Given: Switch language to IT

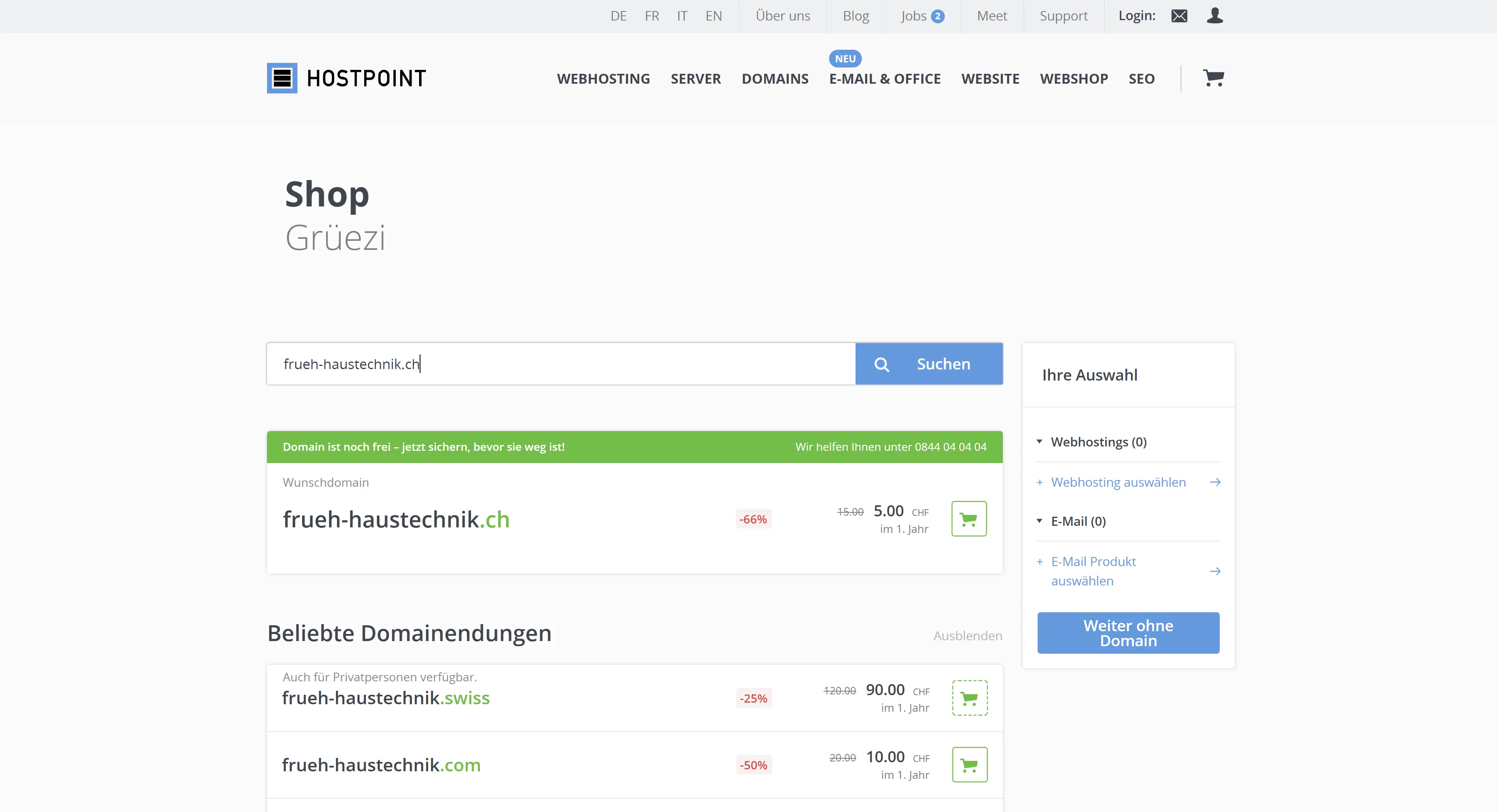Looking at the screenshot, I should (682, 16).
